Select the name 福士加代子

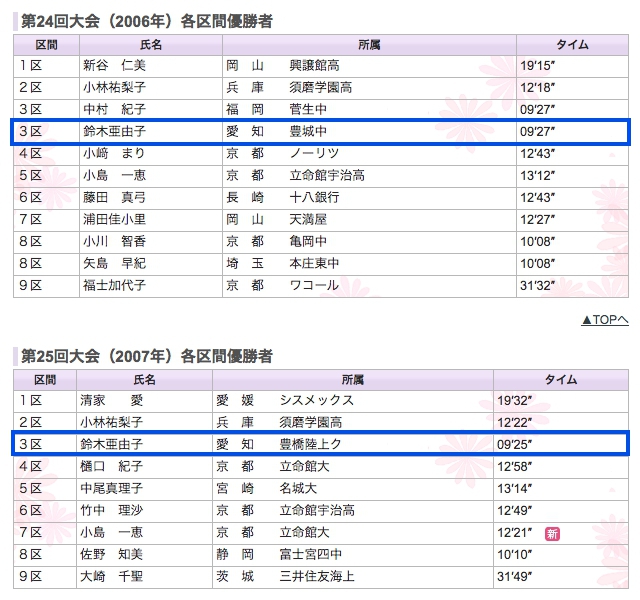pos(114,285)
